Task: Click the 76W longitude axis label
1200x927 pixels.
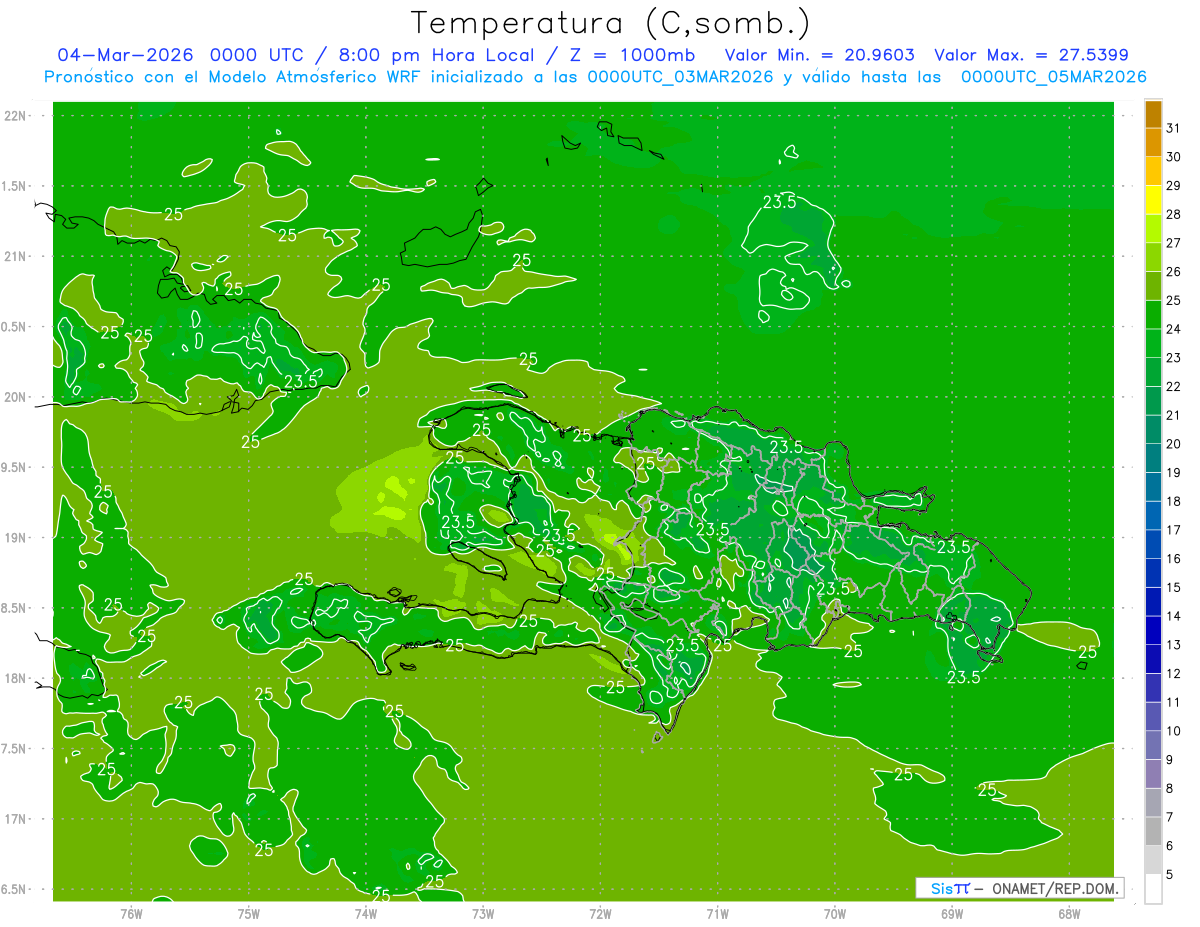Action: tap(131, 913)
